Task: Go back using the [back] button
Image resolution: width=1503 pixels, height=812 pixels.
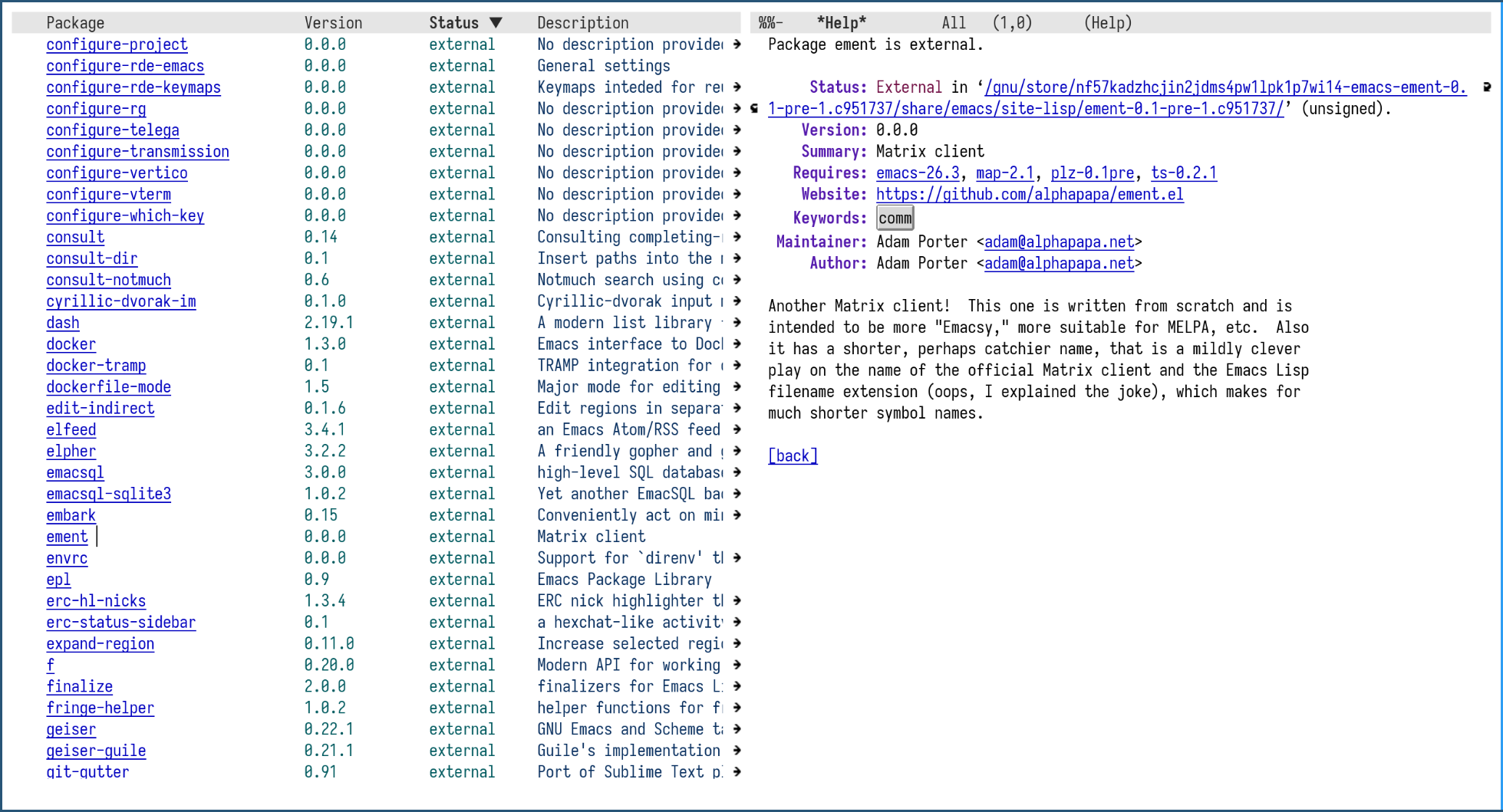Action: [793, 456]
